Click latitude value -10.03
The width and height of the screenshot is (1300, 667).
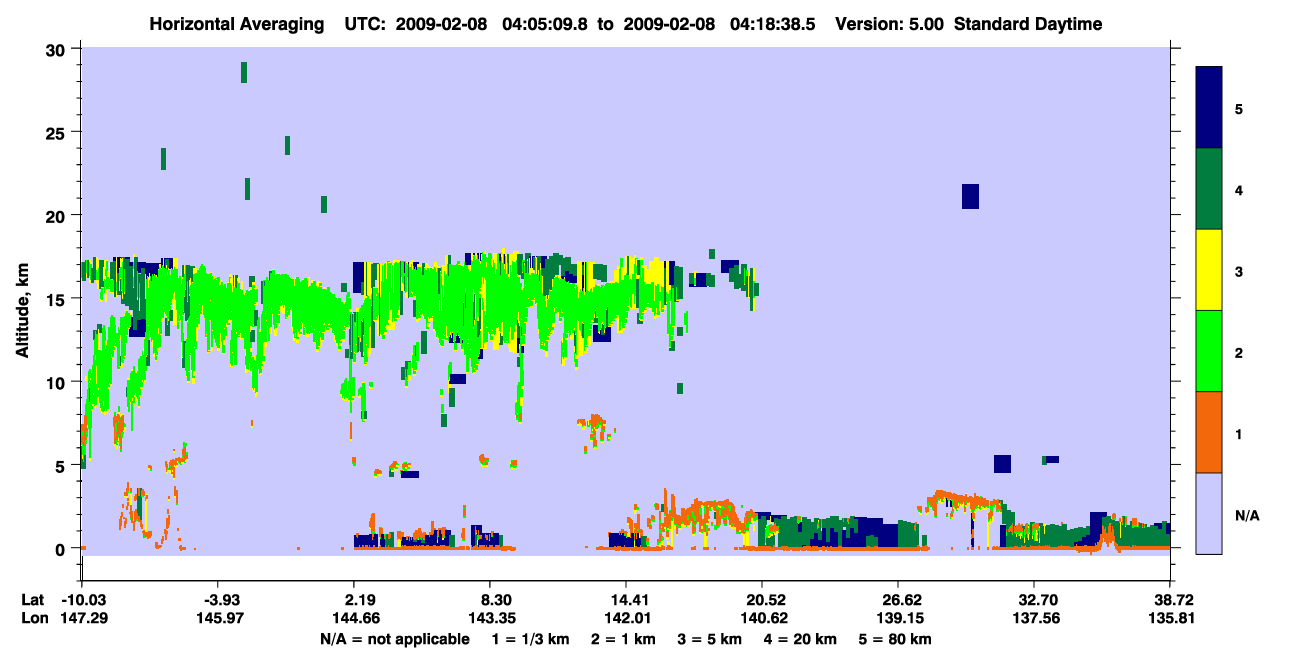82,600
